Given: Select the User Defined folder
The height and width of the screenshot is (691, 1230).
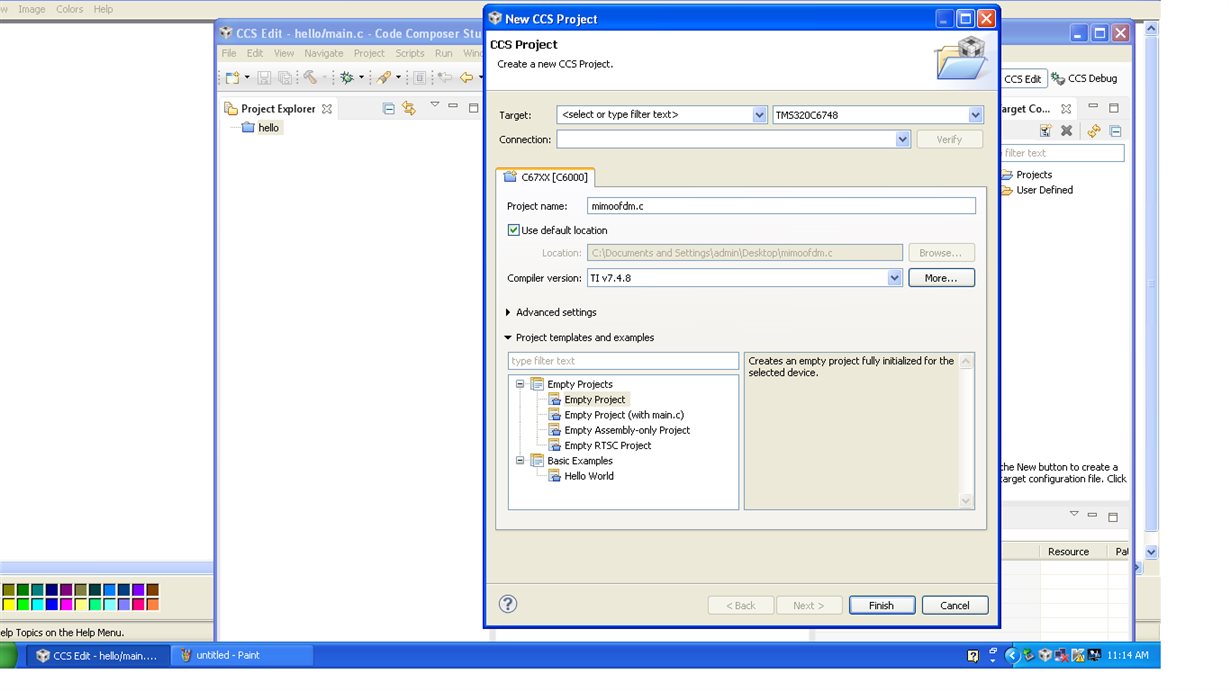Looking at the screenshot, I should (1037, 190).
